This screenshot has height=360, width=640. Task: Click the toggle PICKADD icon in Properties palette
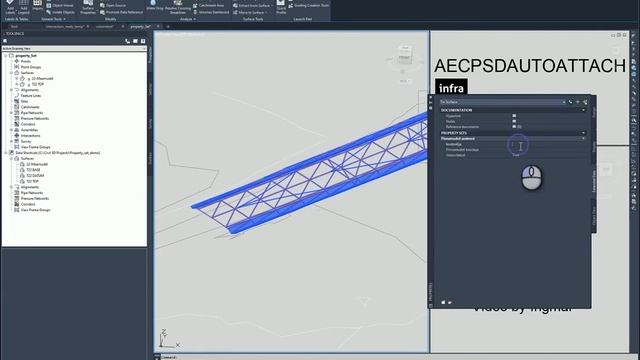coord(570,102)
